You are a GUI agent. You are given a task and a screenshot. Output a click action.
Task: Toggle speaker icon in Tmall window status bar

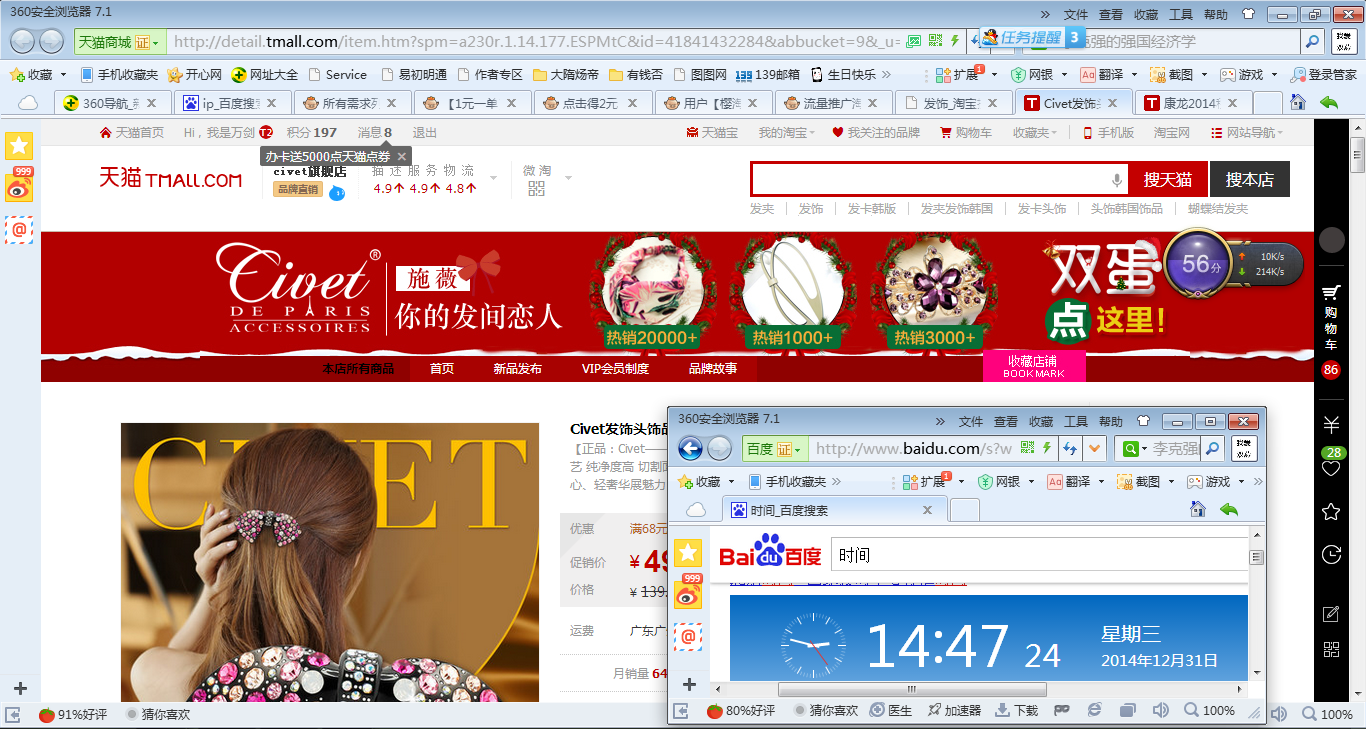1278,714
